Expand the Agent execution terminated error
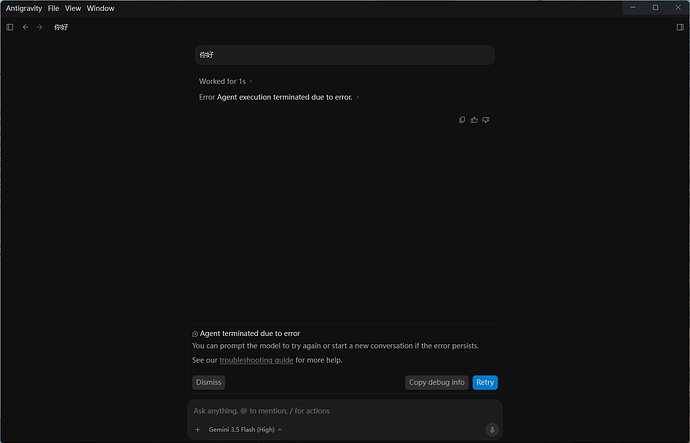The width and height of the screenshot is (690, 443). [279, 97]
